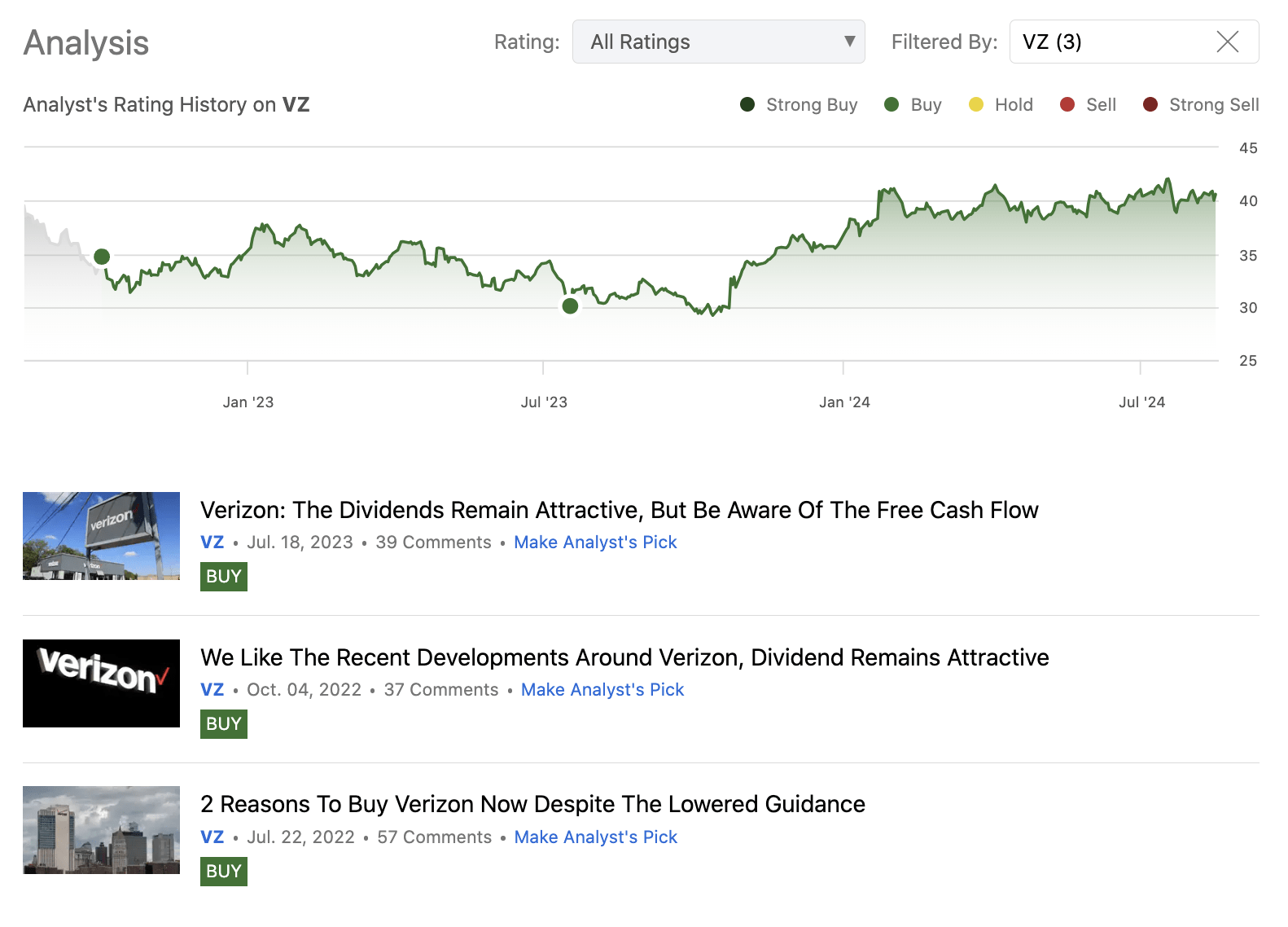Viewport: 1288px width, 927px height.
Task: Click the red Sell legend dot
Action: pyautogui.click(x=1067, y=104)
